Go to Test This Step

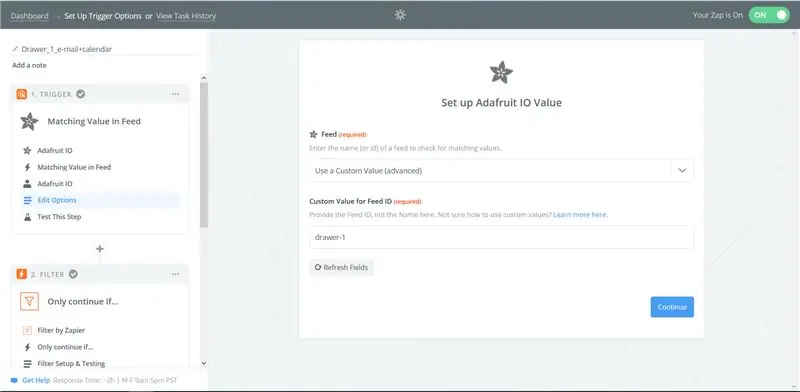click(x=101, y=216)
